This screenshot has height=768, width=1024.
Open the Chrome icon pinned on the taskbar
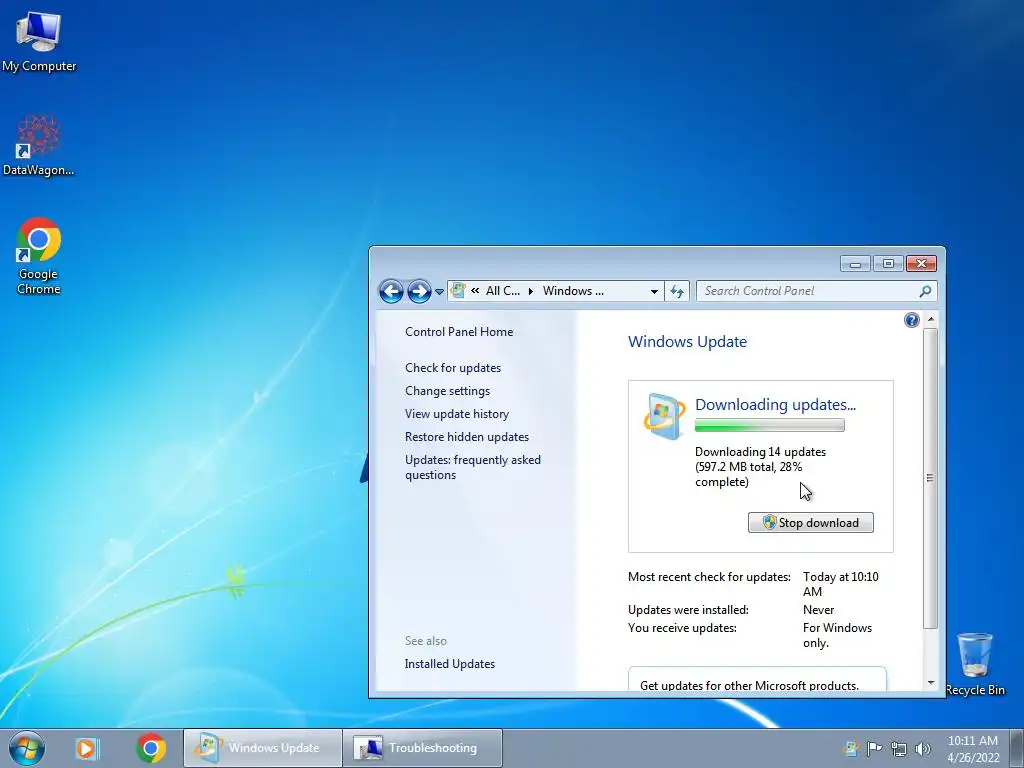151,748
